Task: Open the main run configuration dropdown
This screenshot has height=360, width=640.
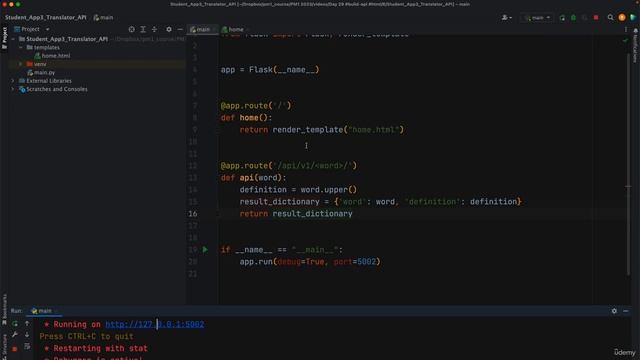Action: 537,18
